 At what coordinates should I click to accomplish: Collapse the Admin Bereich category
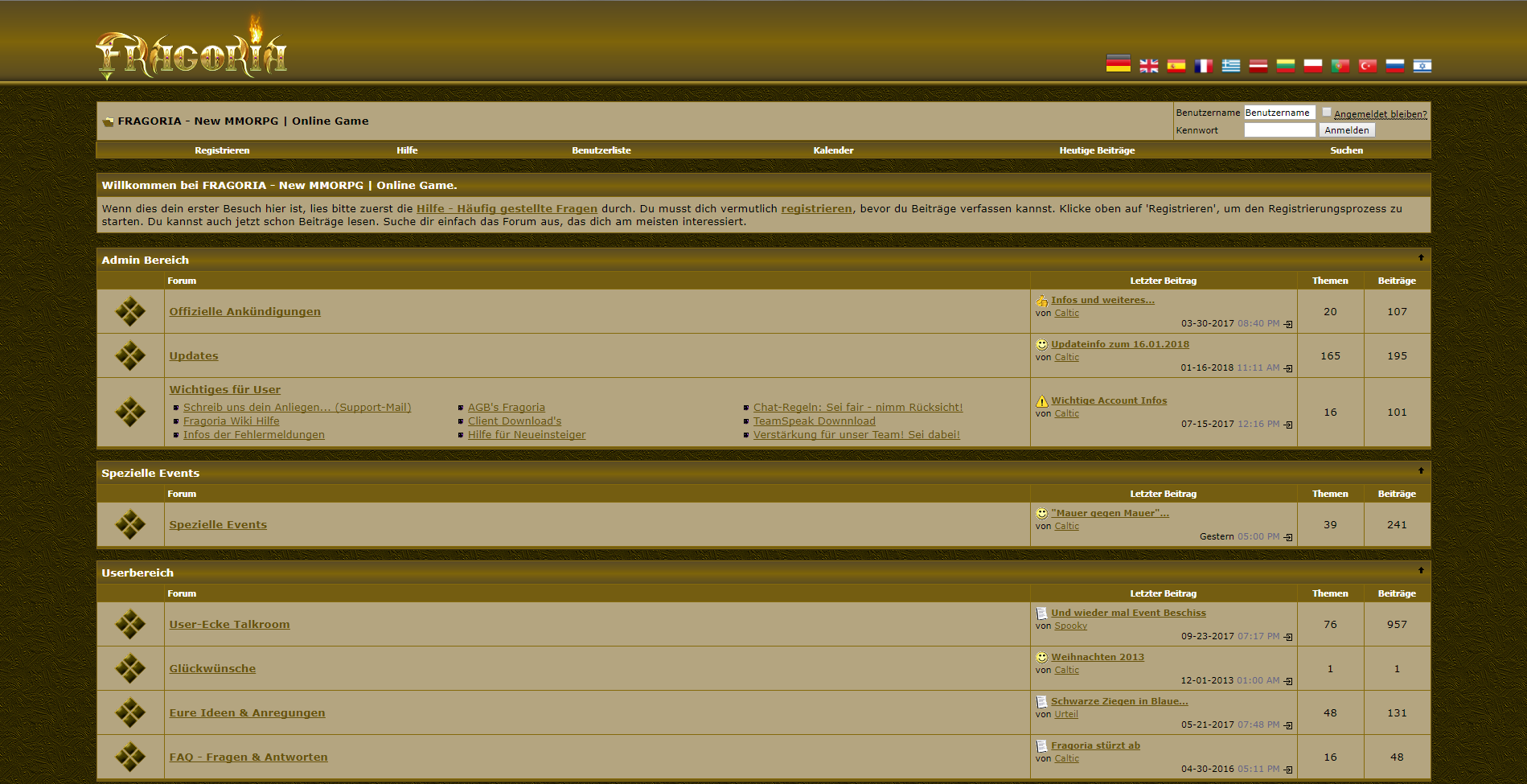(1421, 258)
